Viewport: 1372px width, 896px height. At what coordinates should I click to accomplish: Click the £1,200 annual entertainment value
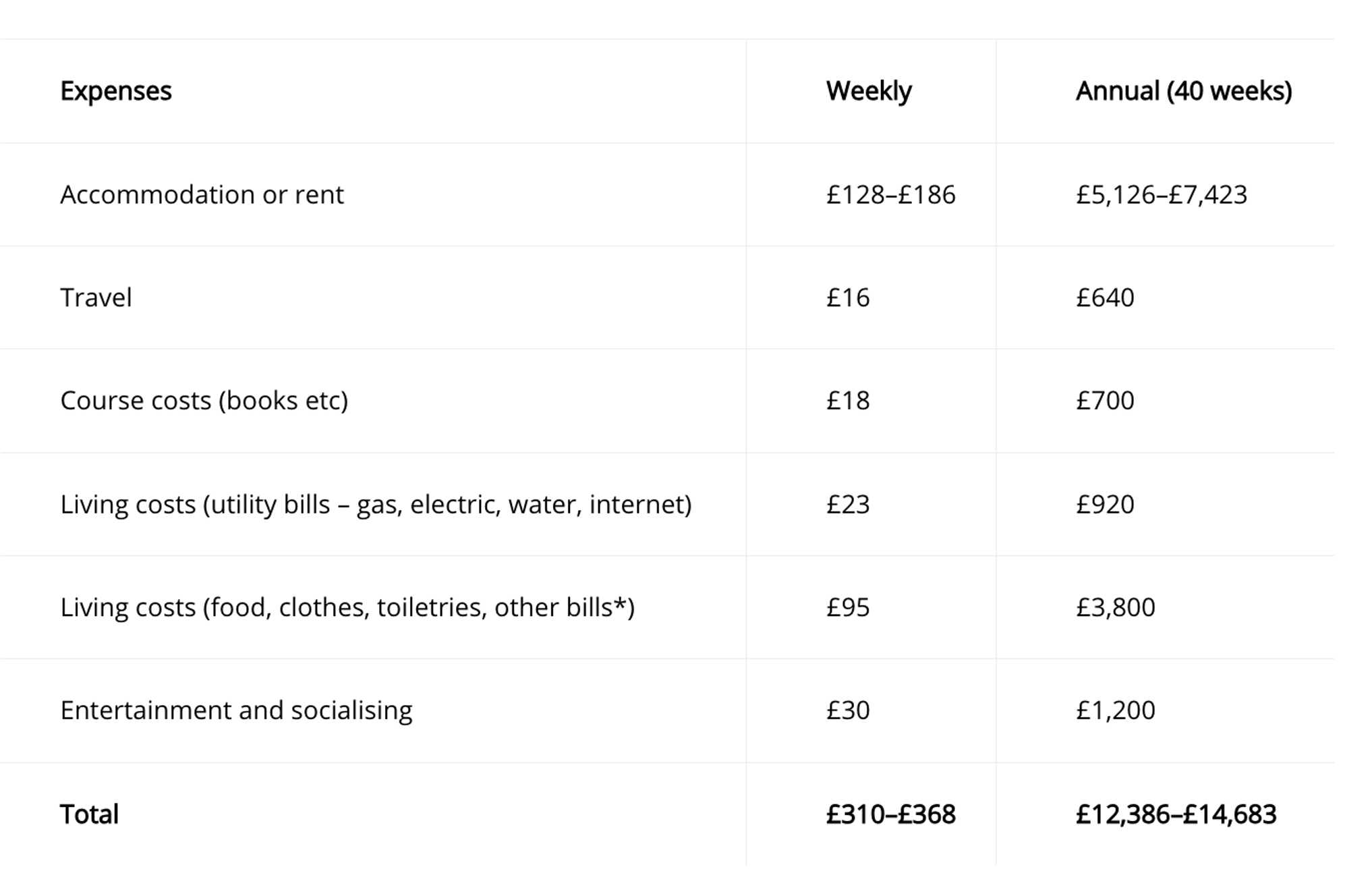click(x=1115, y=710)
